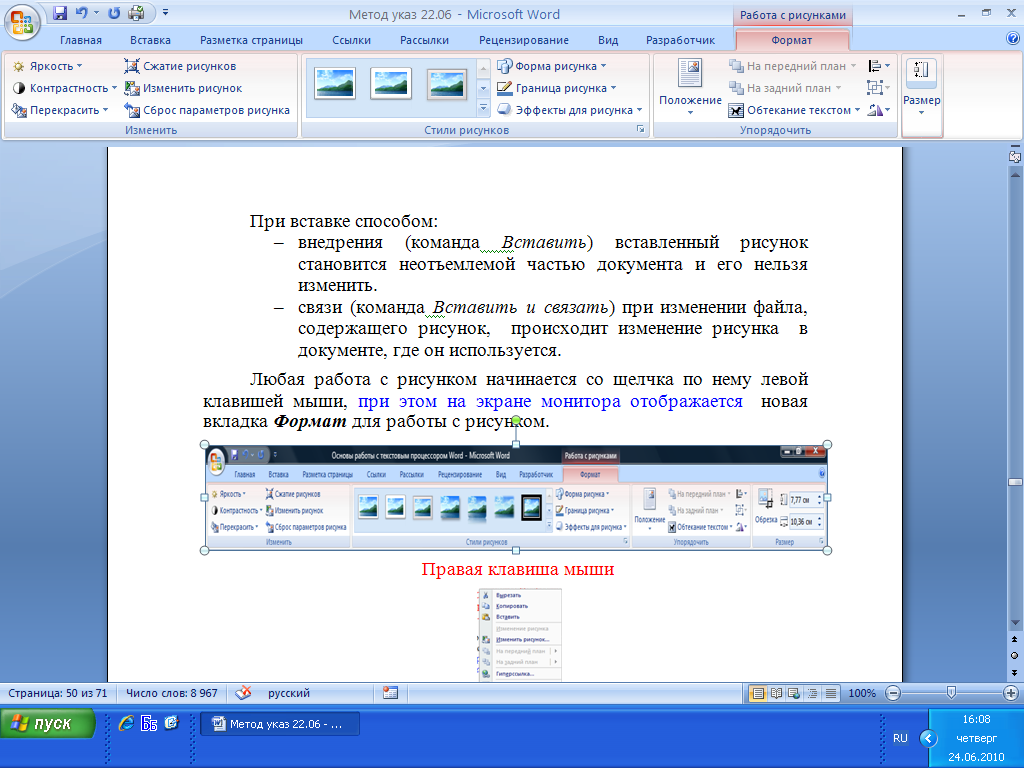The width and height of the screenshot is (1024, 768).
Task: Click Изменить рисунок change picture
Action: pyautogui.click(x=184, y=88)
